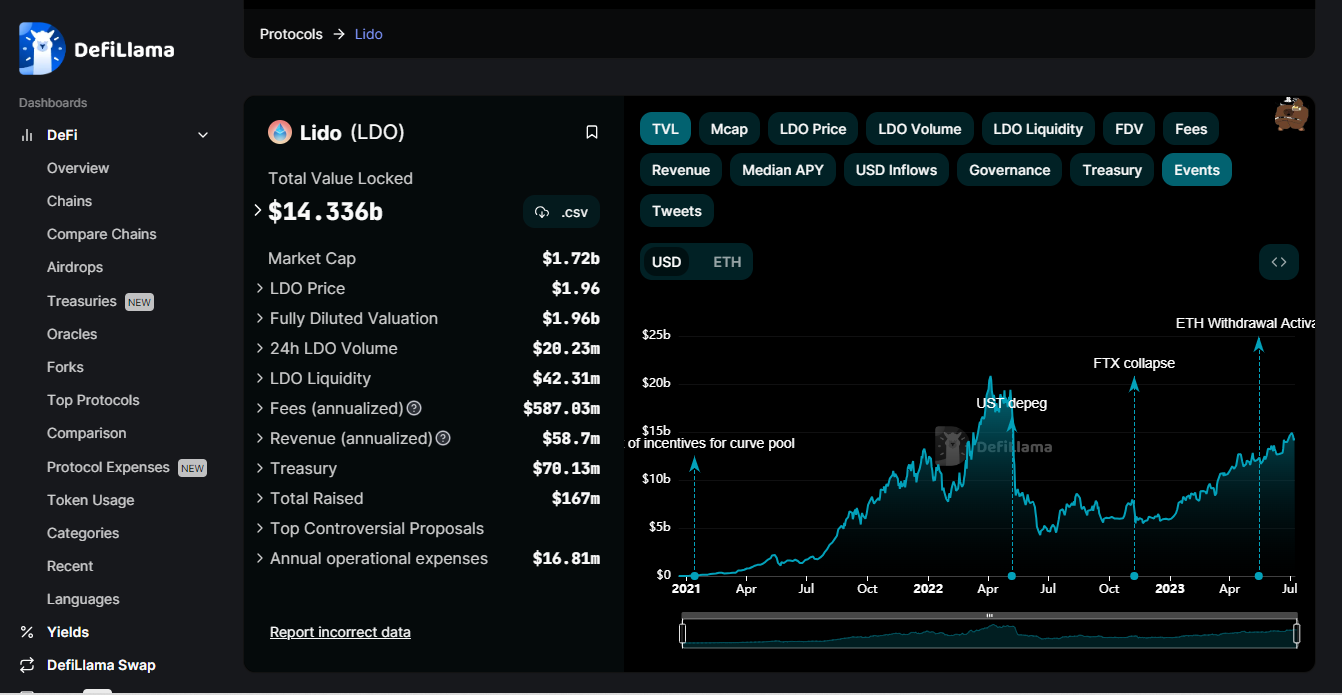
Task: Click the DeFi bar chart sidebar icon
Action: (27, 135)
